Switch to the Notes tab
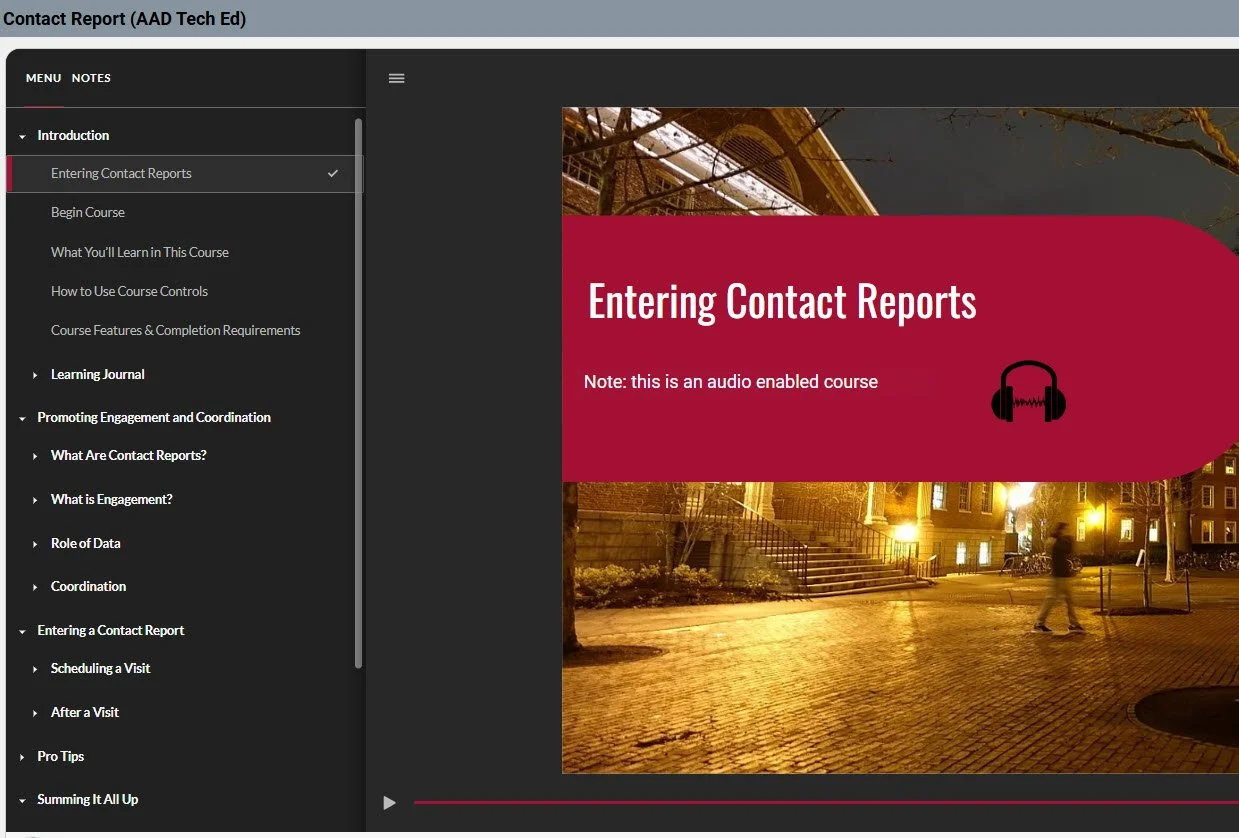Image resolution: width=1239 pixels, height=838 pixels. tap(91, 78)
